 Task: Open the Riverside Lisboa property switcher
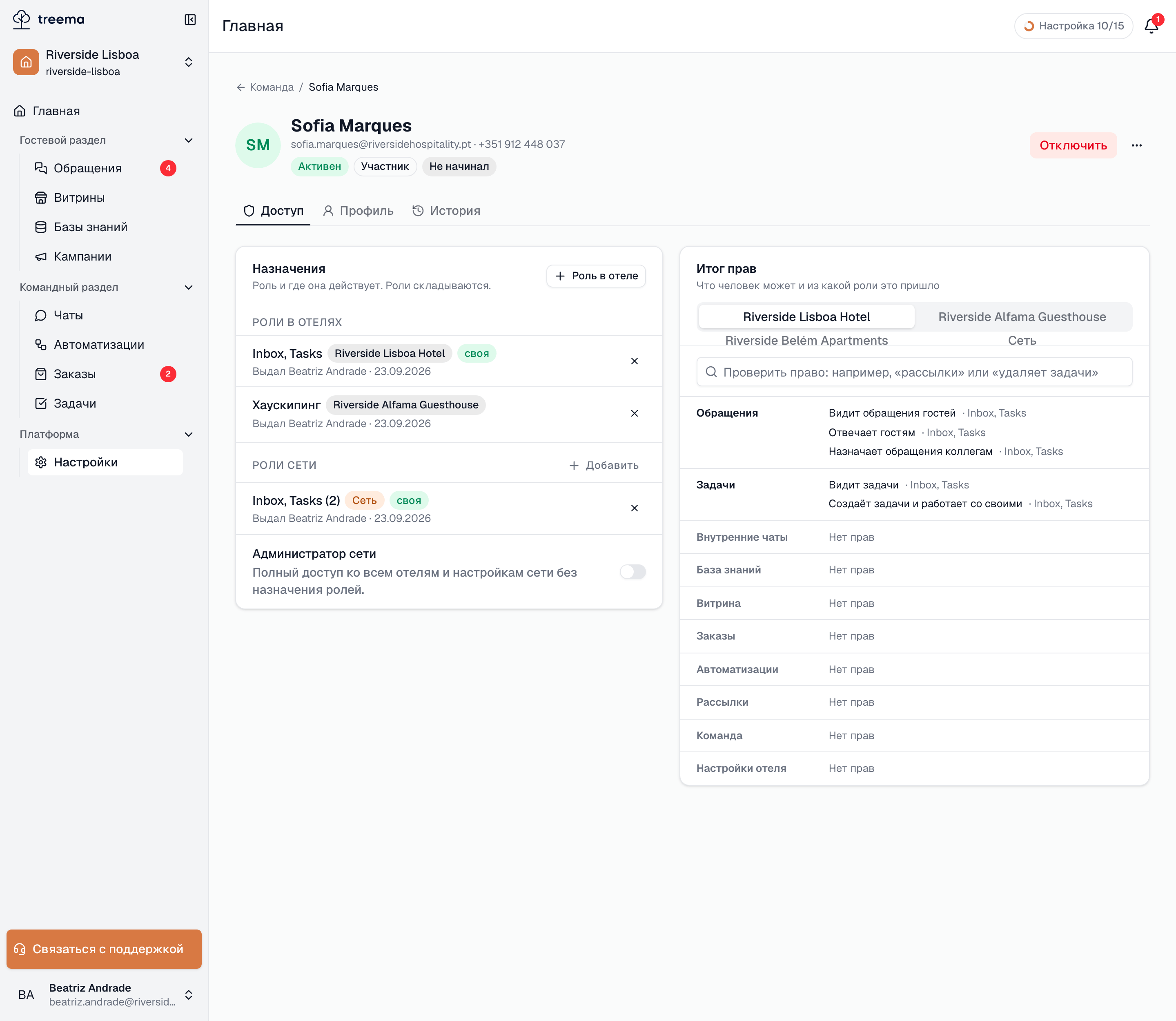click(104, 62)
